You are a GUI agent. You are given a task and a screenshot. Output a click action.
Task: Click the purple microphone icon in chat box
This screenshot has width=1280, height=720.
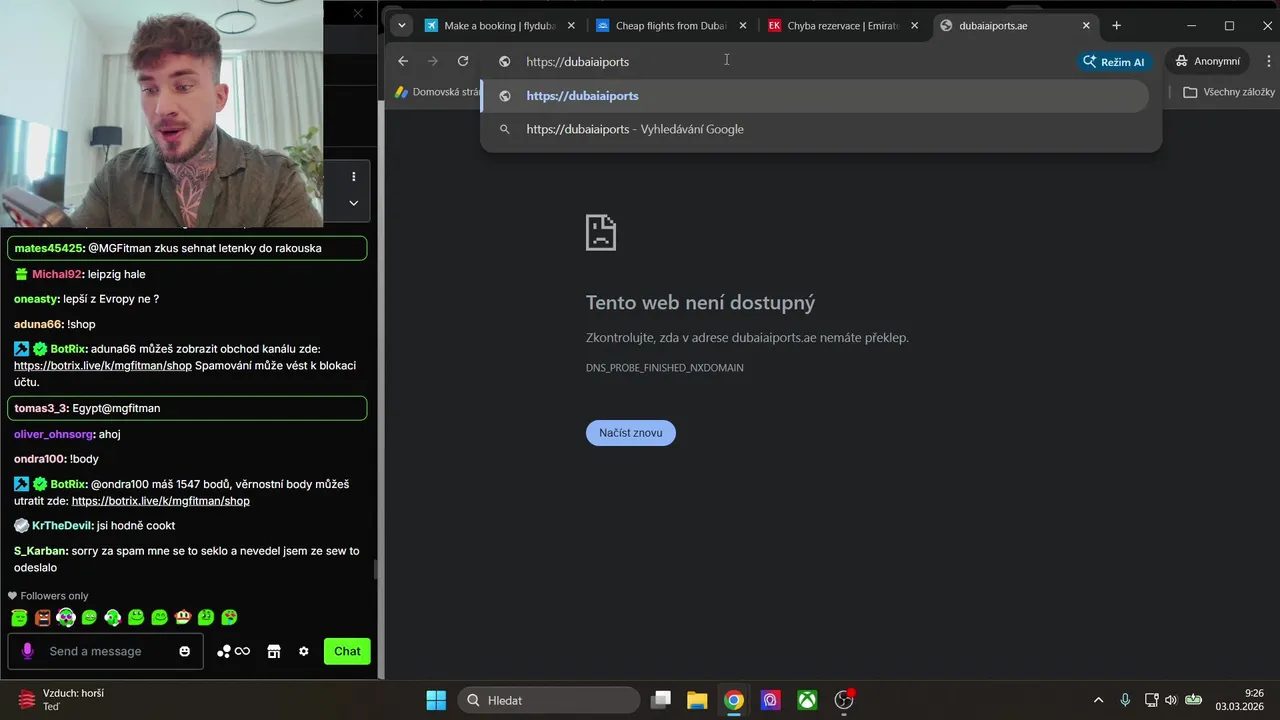28,651
